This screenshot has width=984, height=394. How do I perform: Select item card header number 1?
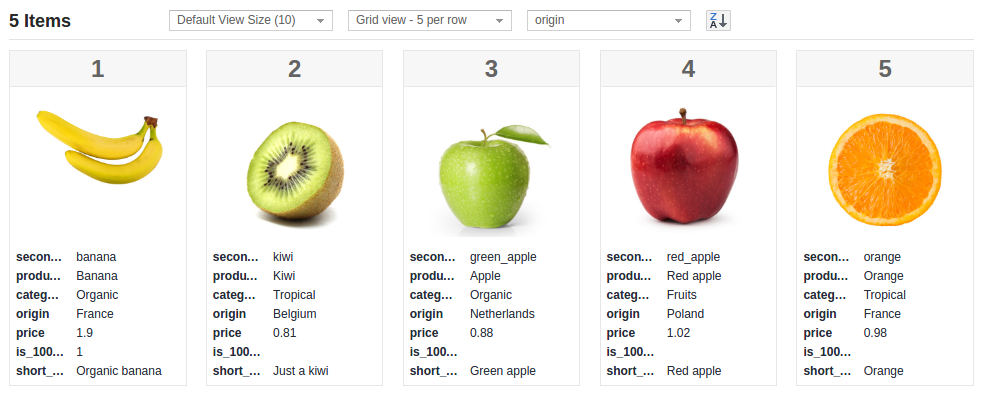click(98, 68)
